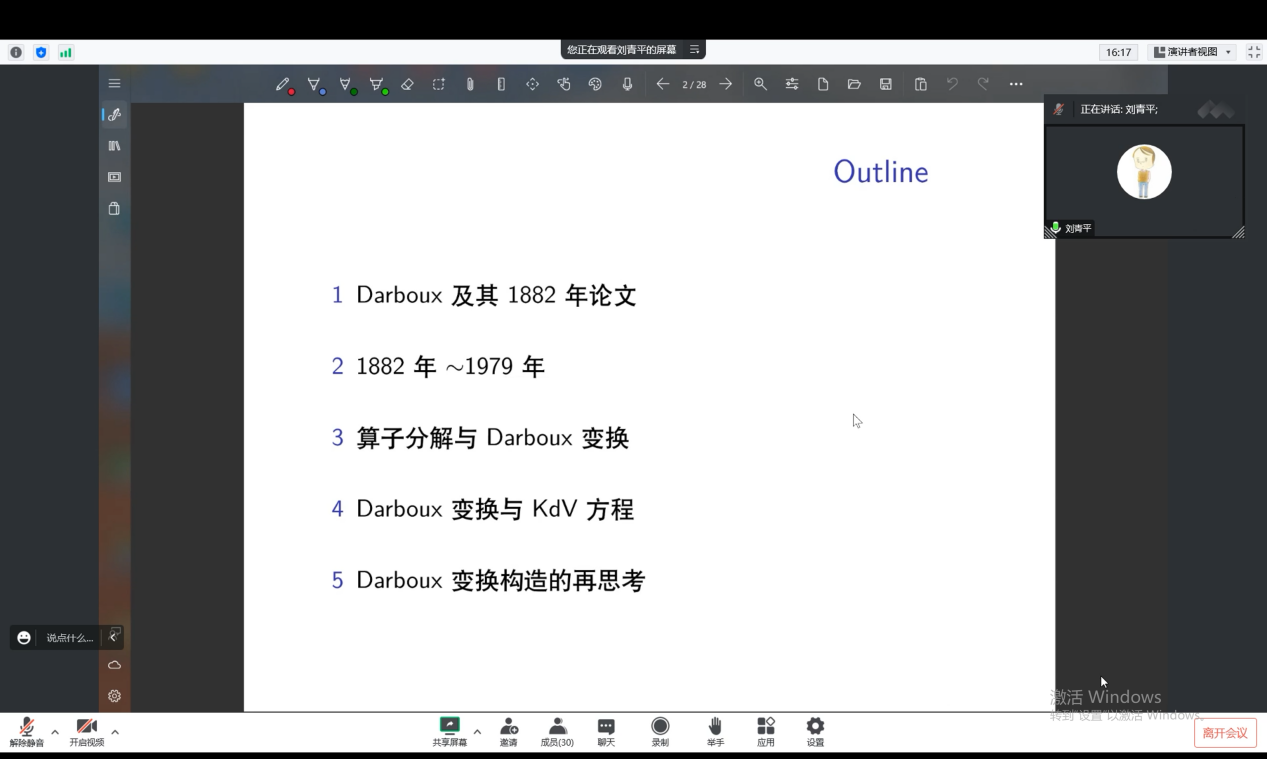
Task: Start recording with the 录制 button
Action: pyautogui.click(x=660, y=731)
